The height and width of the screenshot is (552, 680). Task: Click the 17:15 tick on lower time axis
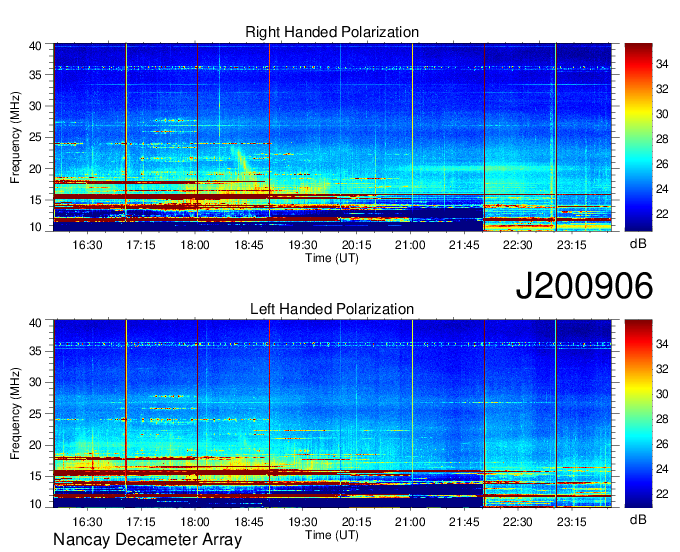click(141, 522)
